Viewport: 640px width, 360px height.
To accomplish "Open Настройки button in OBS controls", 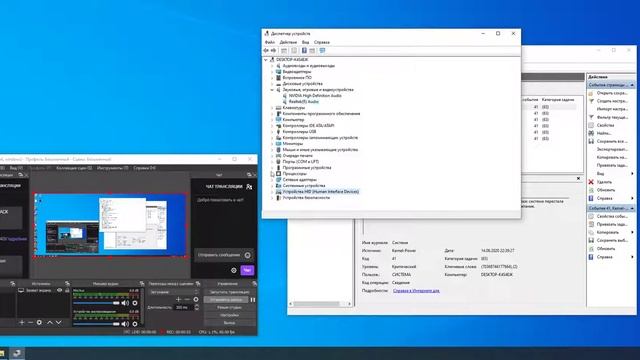I will click(x=229, y=315).
